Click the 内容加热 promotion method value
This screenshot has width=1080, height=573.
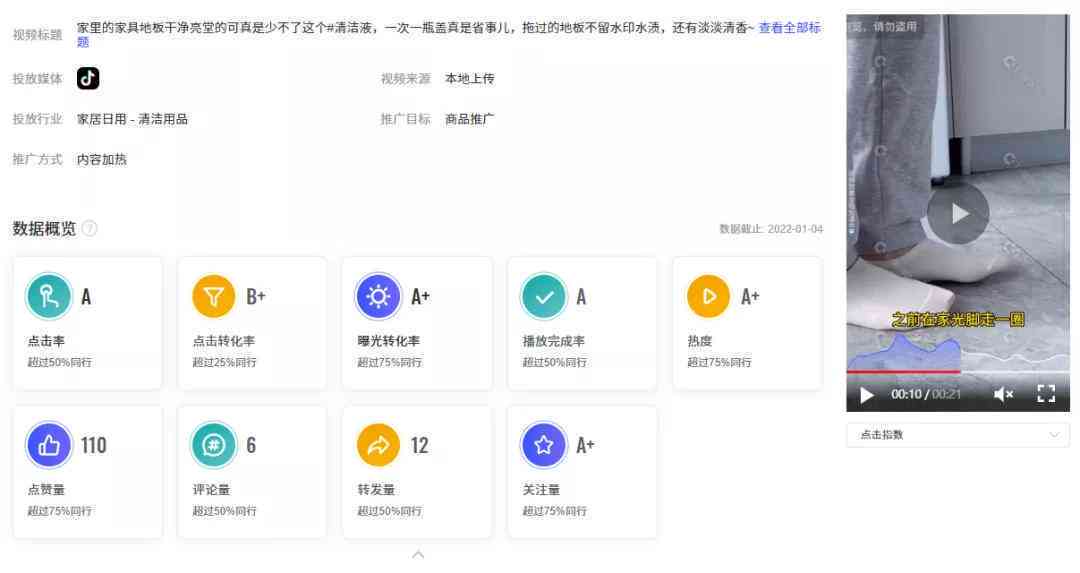pos(102,160)
